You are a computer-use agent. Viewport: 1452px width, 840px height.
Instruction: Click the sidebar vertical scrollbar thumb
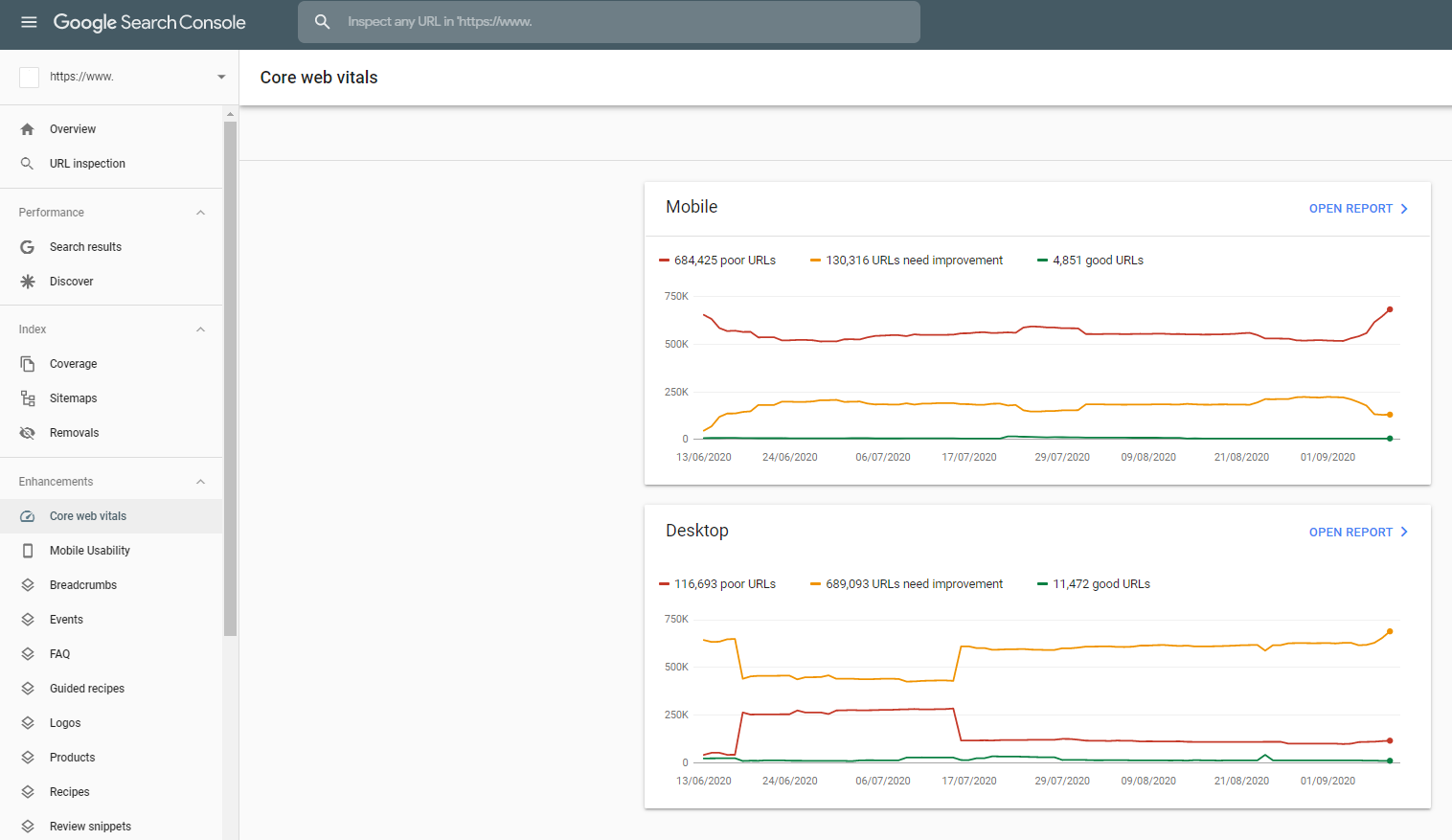tap(230, 378)
